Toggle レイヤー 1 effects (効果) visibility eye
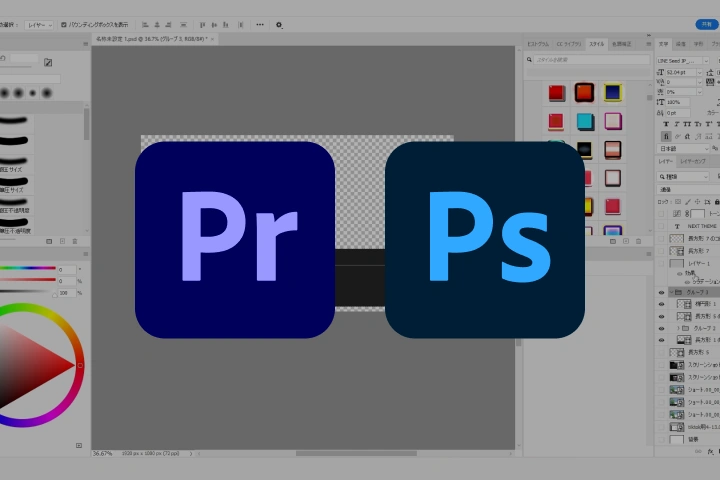The image size is (720, 480). coord(680,273)
